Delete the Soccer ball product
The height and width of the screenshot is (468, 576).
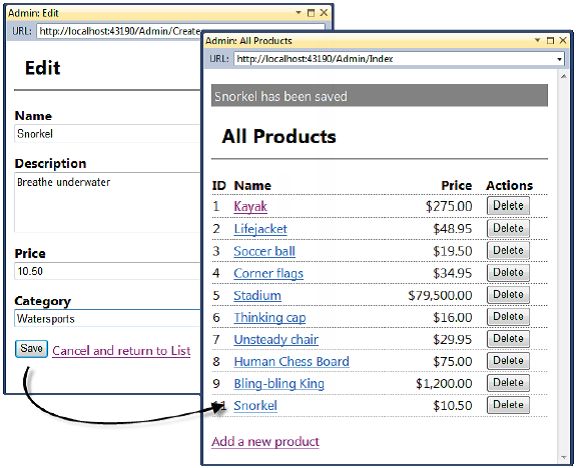(508, 250)
